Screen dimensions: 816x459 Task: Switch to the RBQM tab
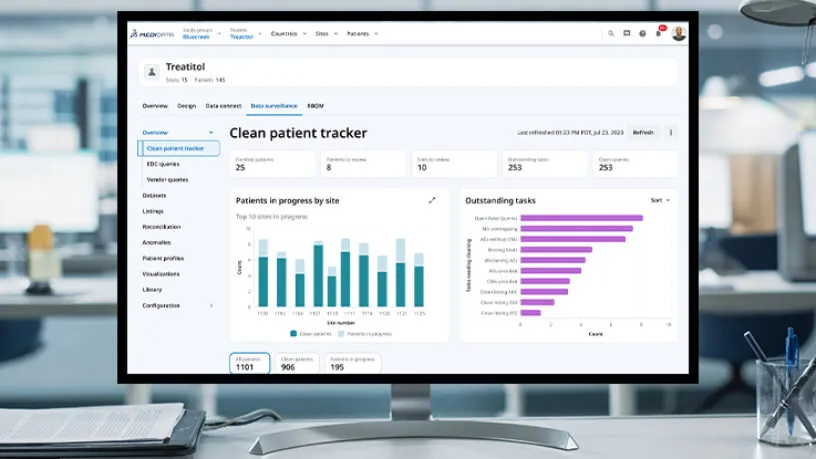[315, 106]
